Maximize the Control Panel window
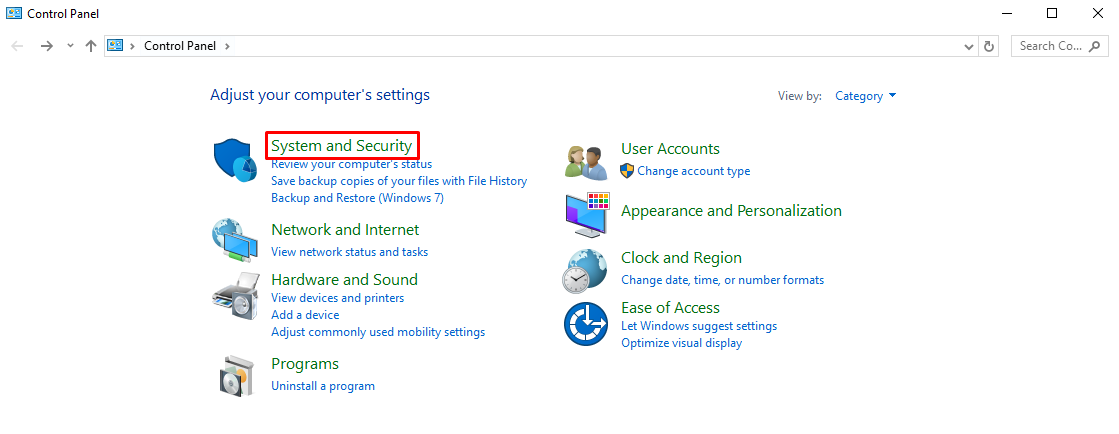 point(1052,13)
